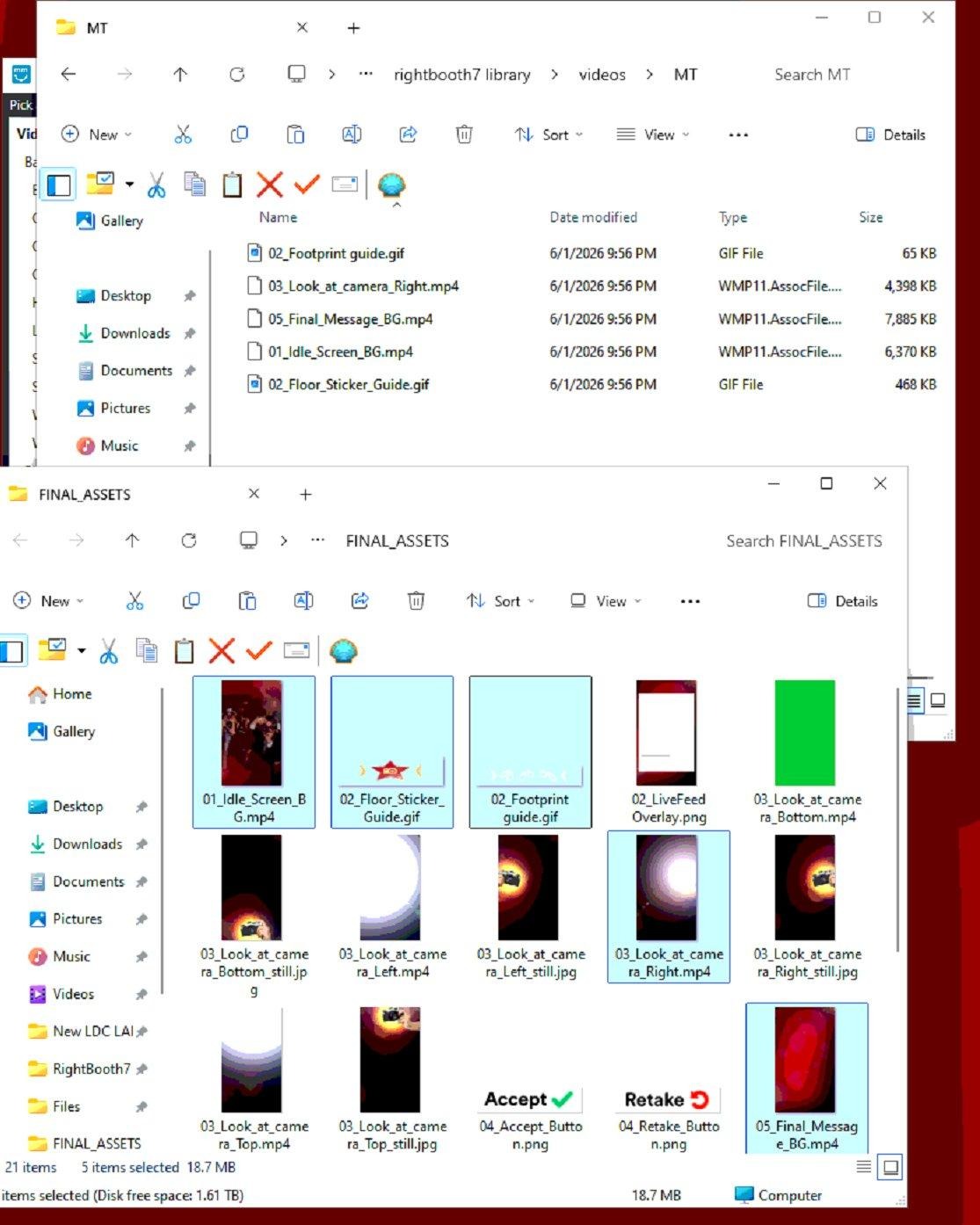The width and height of the screenshot is (980, 1225).
Task: Click Rename icon in MT window command bar
Action: click(x=352, y=134)
